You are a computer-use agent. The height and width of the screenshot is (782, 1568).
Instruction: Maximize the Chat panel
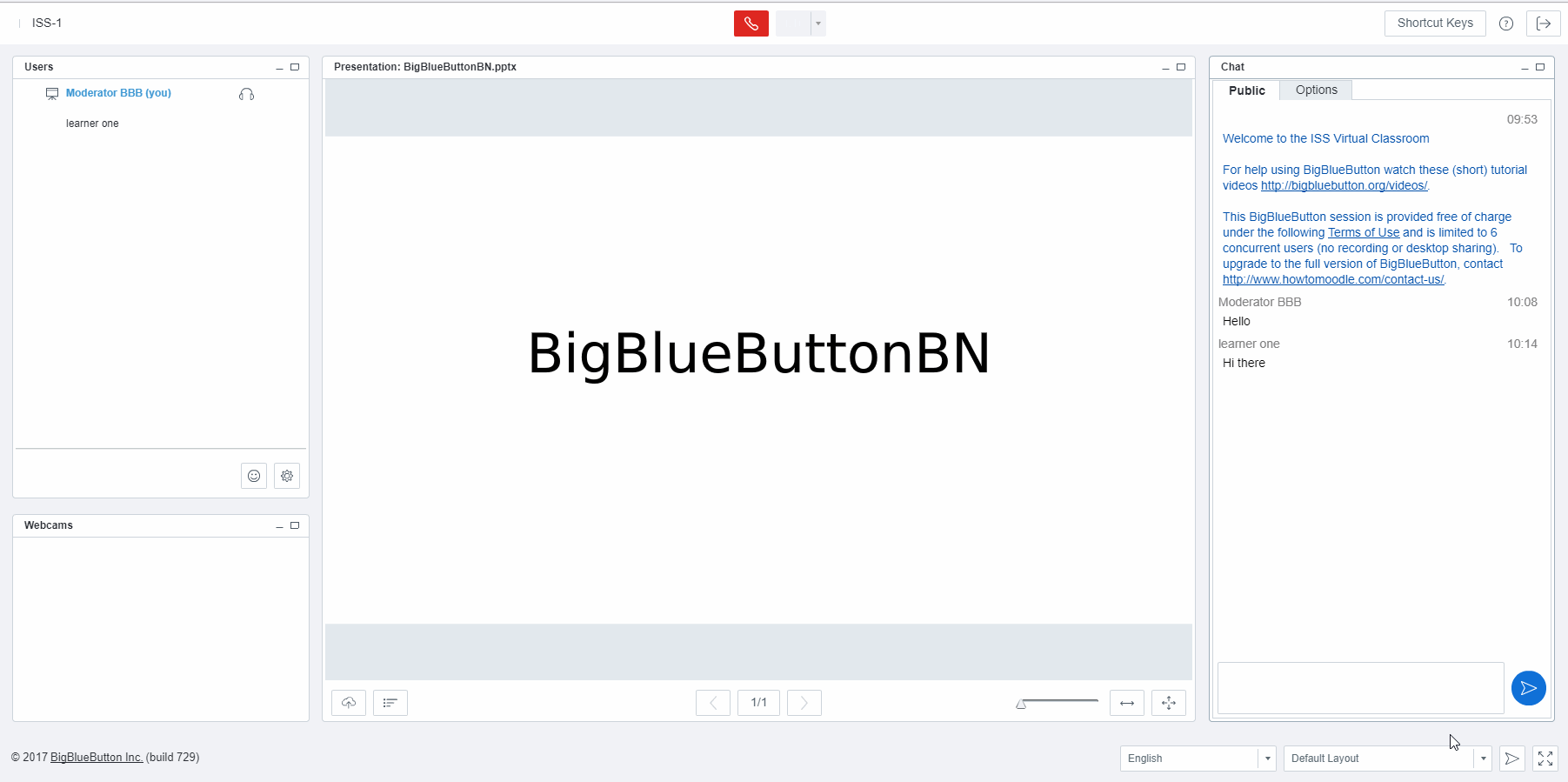(1540, 67)
